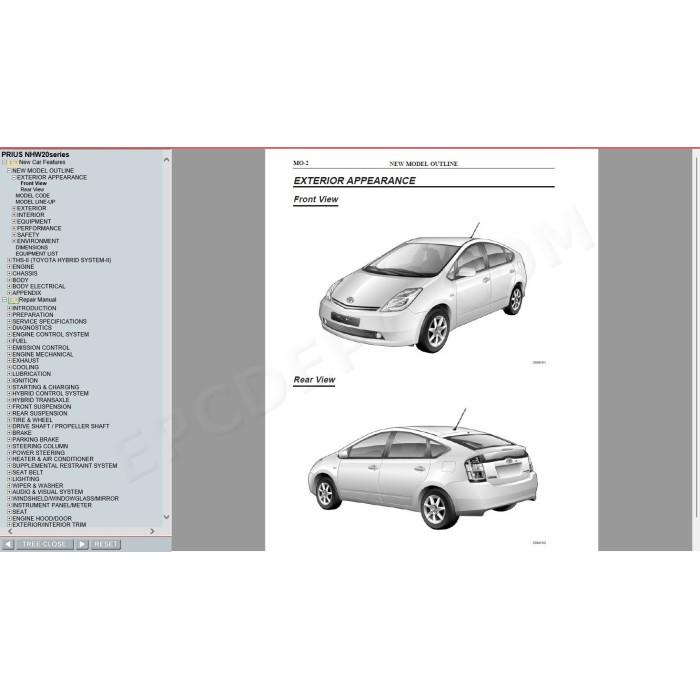
Task: Select INTRODUCTION under Repair Manual
Action: point(34,308)
